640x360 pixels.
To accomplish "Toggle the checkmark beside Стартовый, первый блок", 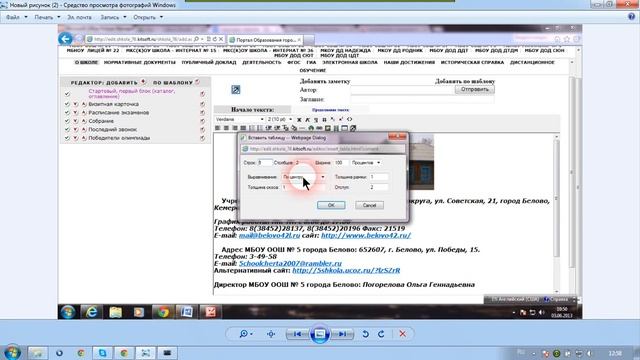I will pyautogui.click(x=67, y=94).
